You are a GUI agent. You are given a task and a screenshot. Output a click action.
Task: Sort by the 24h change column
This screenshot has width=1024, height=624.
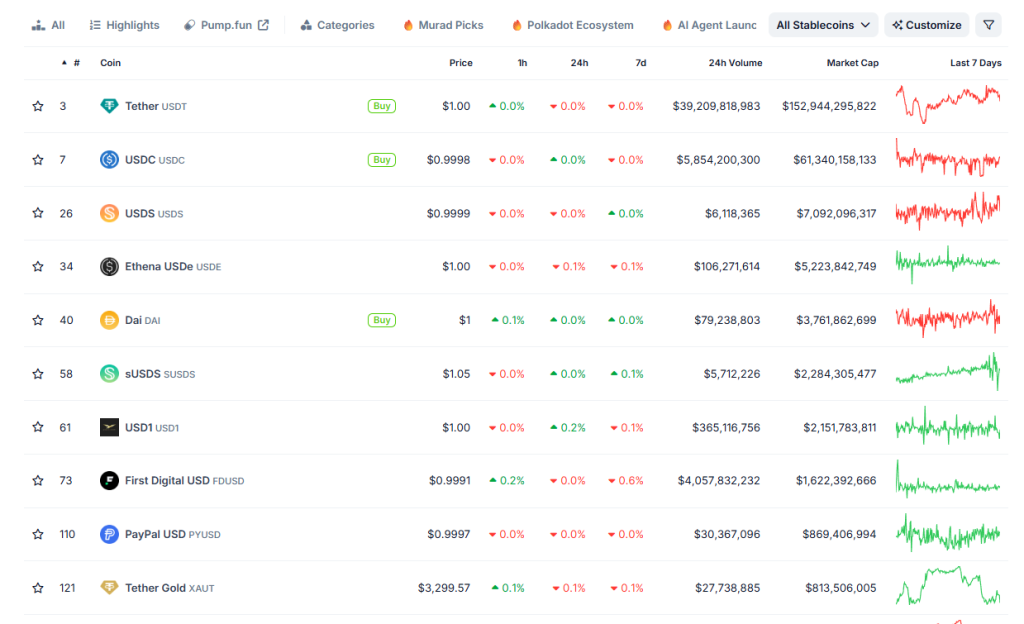579,63
